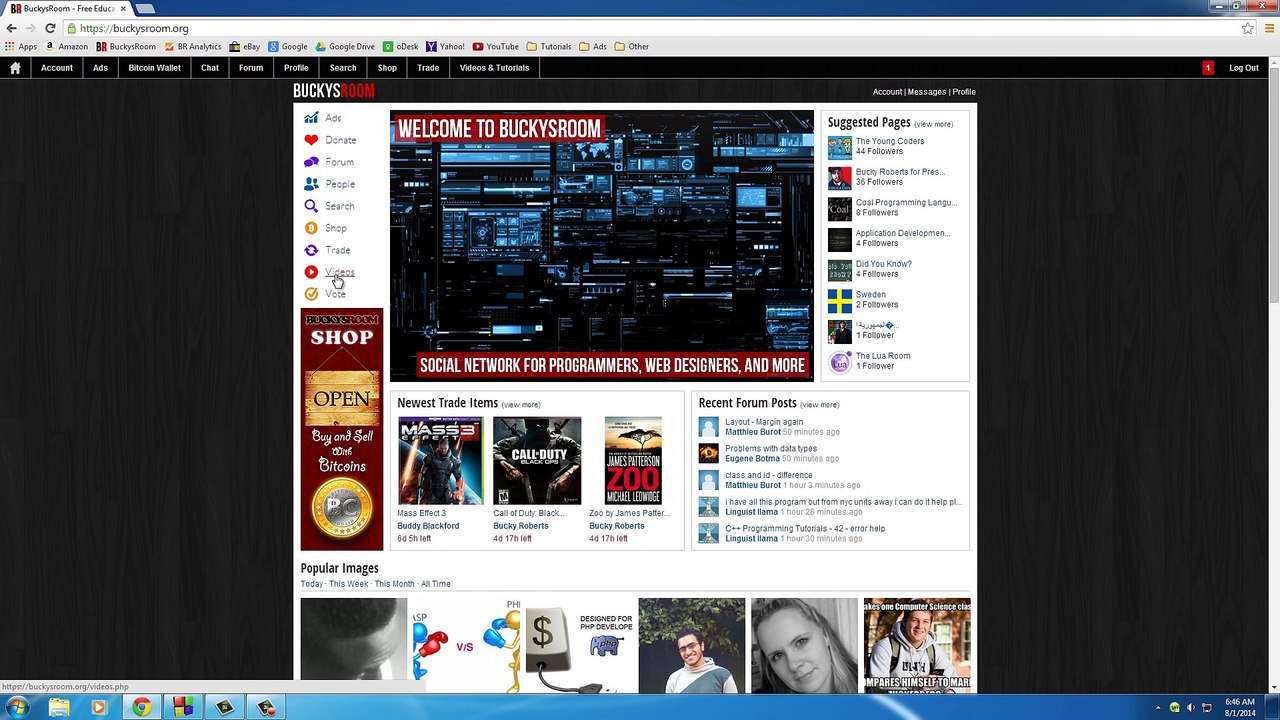1280x720 pixels.
Task: Open the Apps bookmarks shortcut
Action: [21, 46]
